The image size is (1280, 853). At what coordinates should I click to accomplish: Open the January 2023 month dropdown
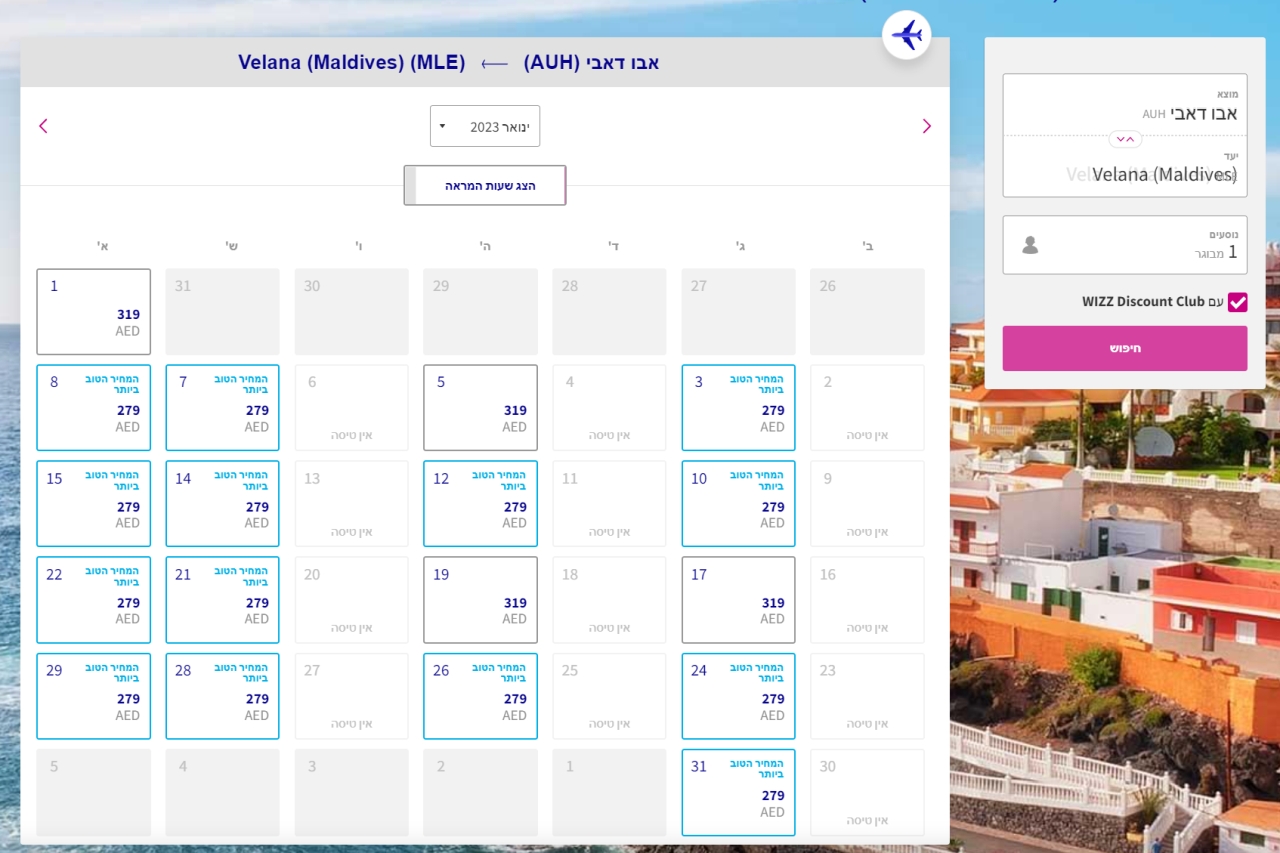point(485,126)
